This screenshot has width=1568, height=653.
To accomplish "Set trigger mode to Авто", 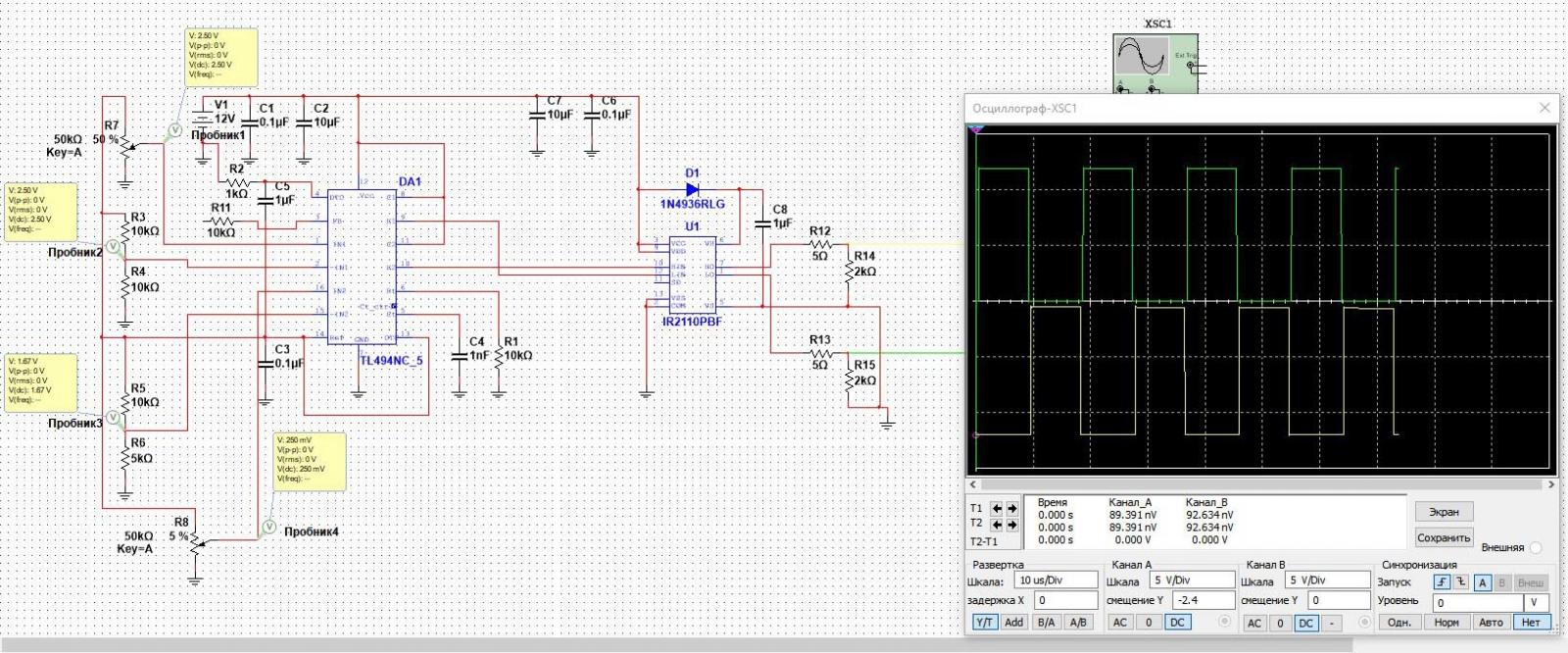I will point(1491,623).
